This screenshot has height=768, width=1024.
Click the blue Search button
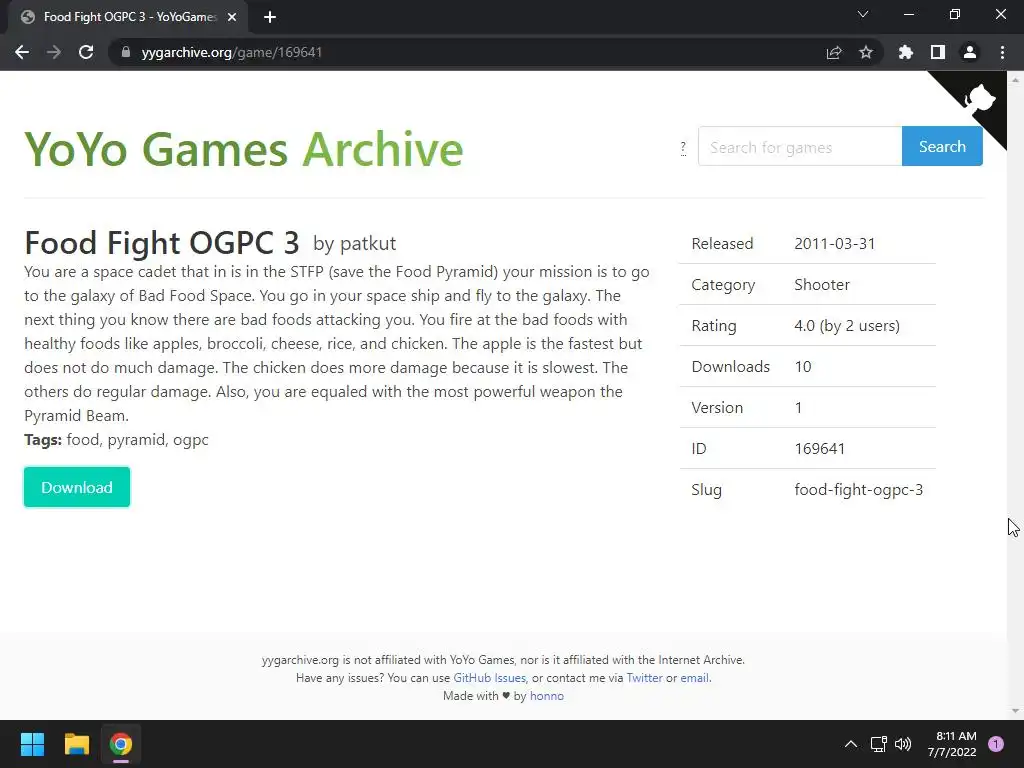(x=942, y=147)
